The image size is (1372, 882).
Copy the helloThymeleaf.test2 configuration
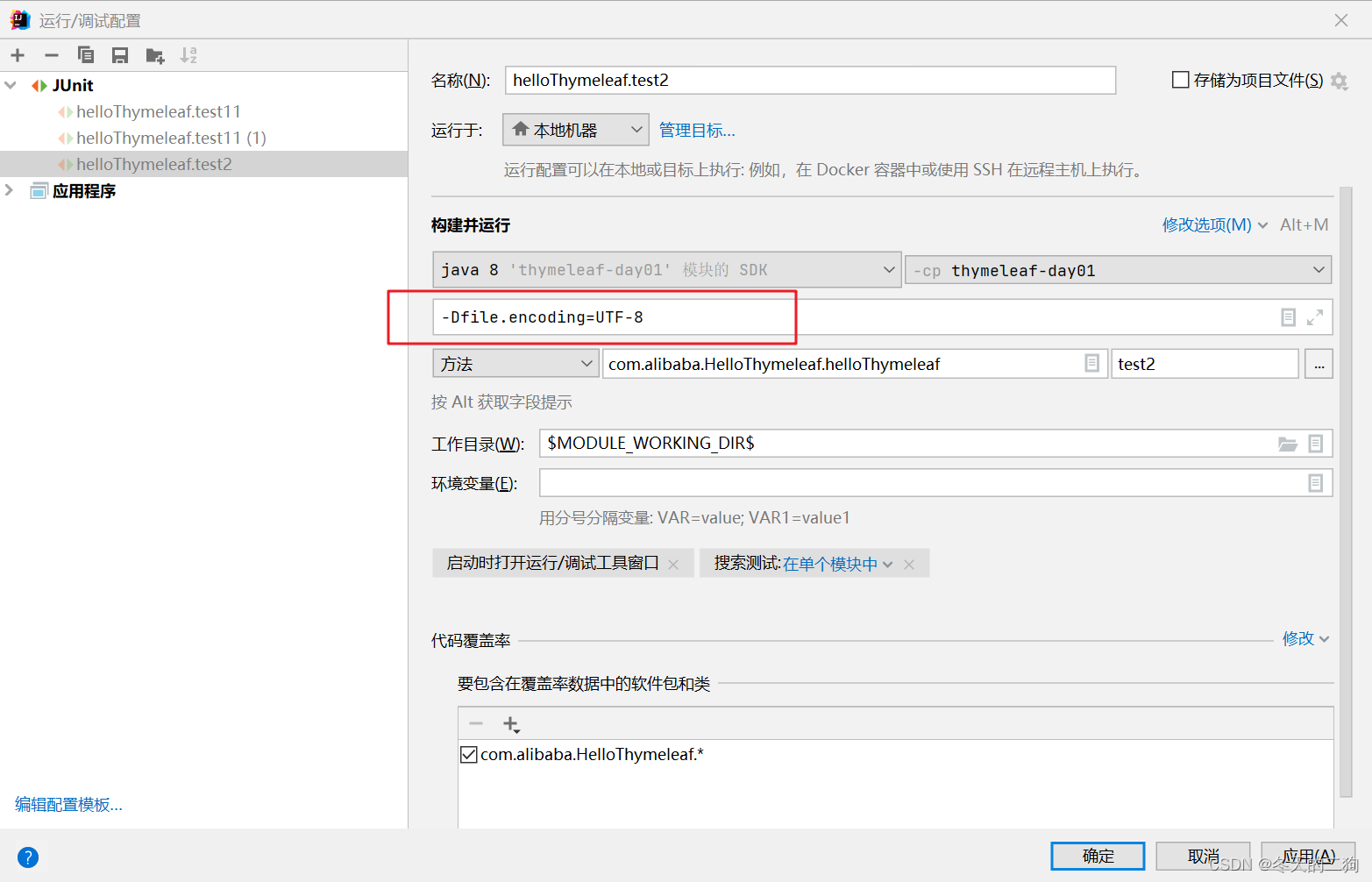(85, 54)
